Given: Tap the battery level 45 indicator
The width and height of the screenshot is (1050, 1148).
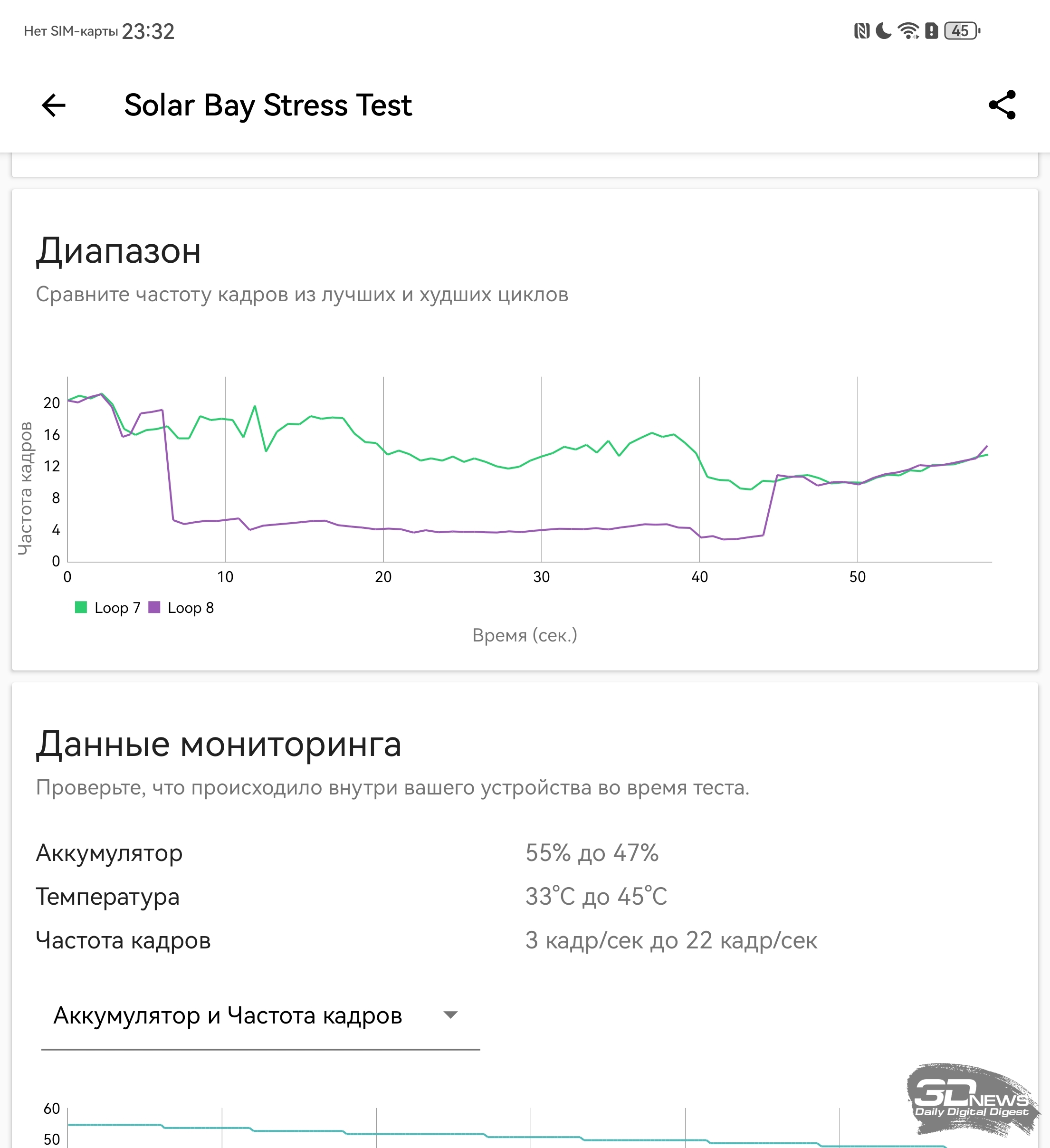Looking at the screenshot, I should 961,31.
